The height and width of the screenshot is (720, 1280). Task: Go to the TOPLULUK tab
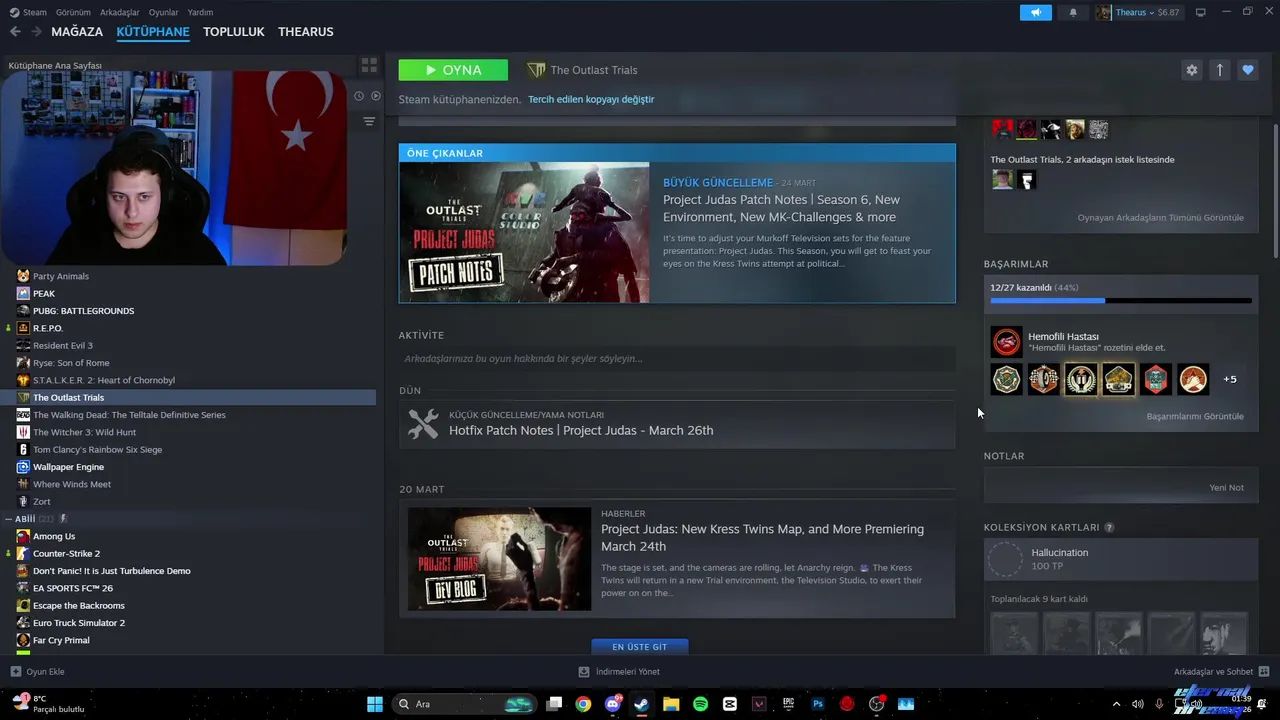point(234,32)
